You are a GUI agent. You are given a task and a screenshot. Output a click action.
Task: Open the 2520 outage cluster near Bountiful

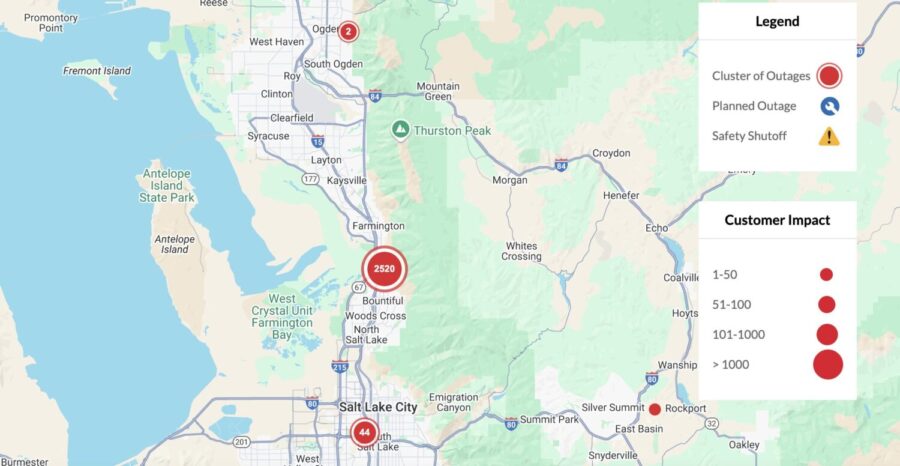384,269
